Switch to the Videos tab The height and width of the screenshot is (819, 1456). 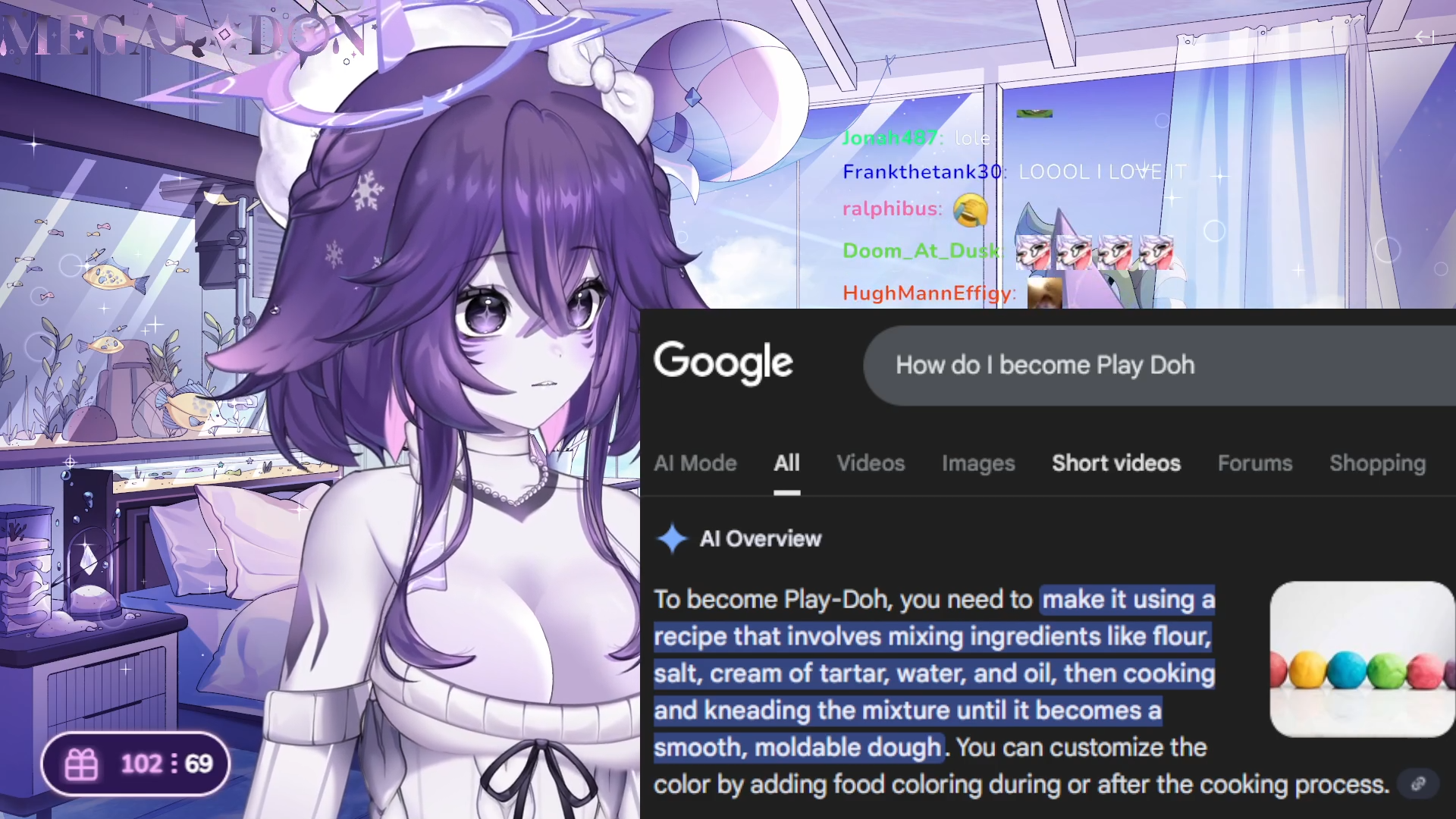[x=871, y=463]
